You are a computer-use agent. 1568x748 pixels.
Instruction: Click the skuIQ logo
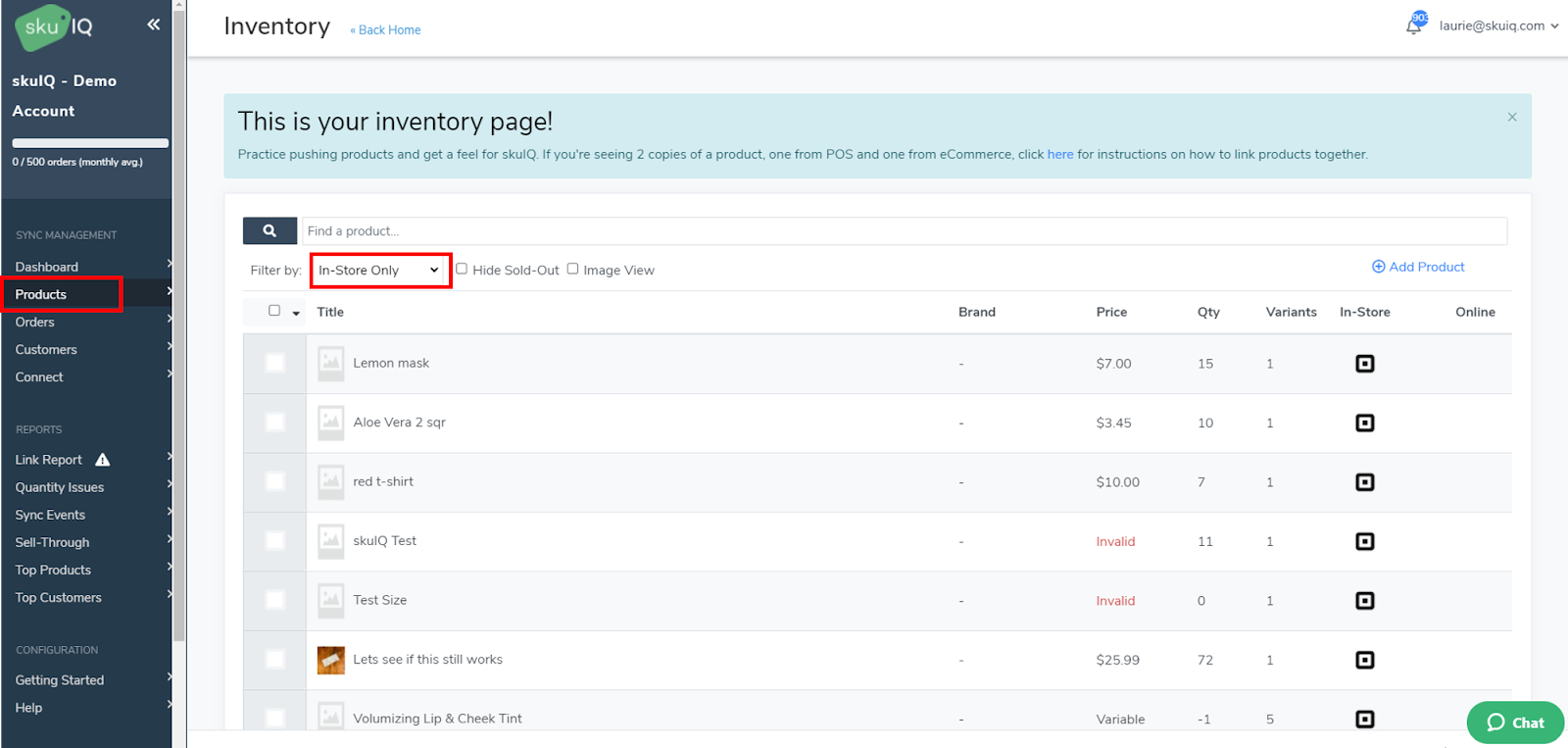point(55,27)
